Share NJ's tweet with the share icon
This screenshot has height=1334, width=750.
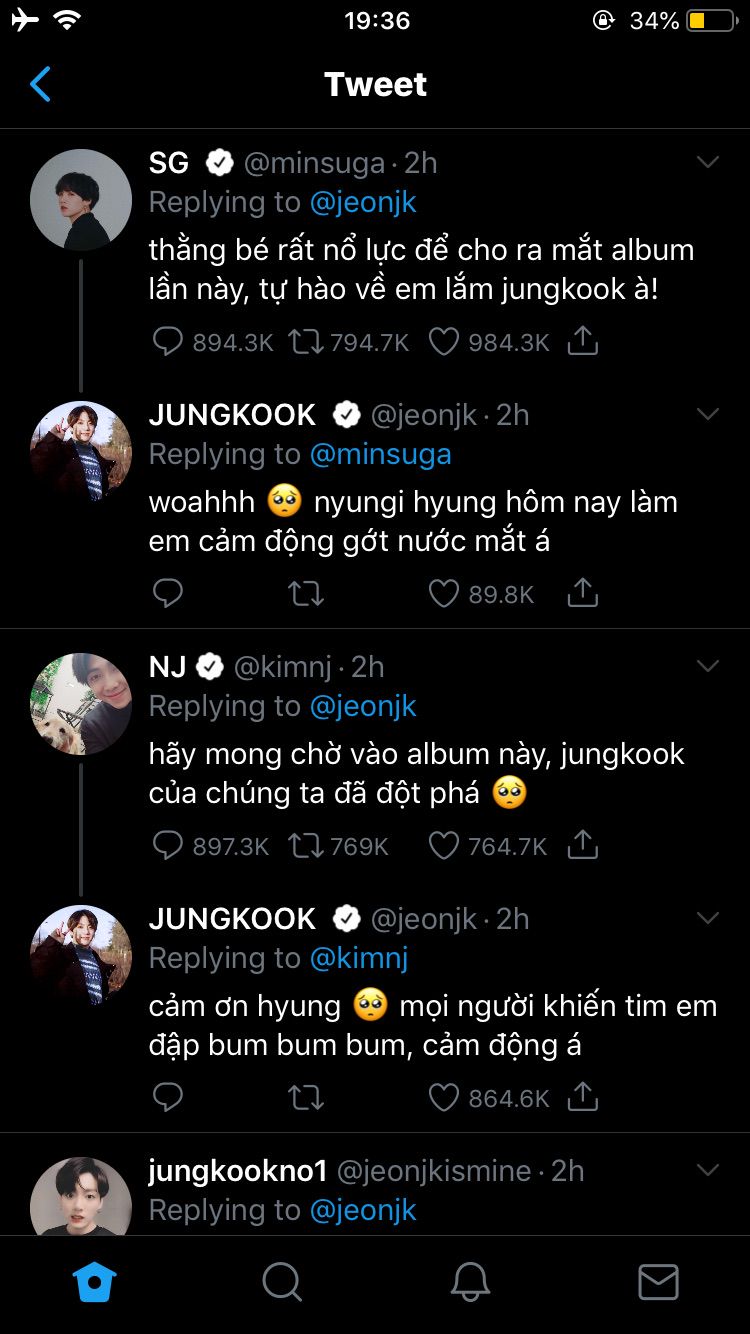pos(582,845)
